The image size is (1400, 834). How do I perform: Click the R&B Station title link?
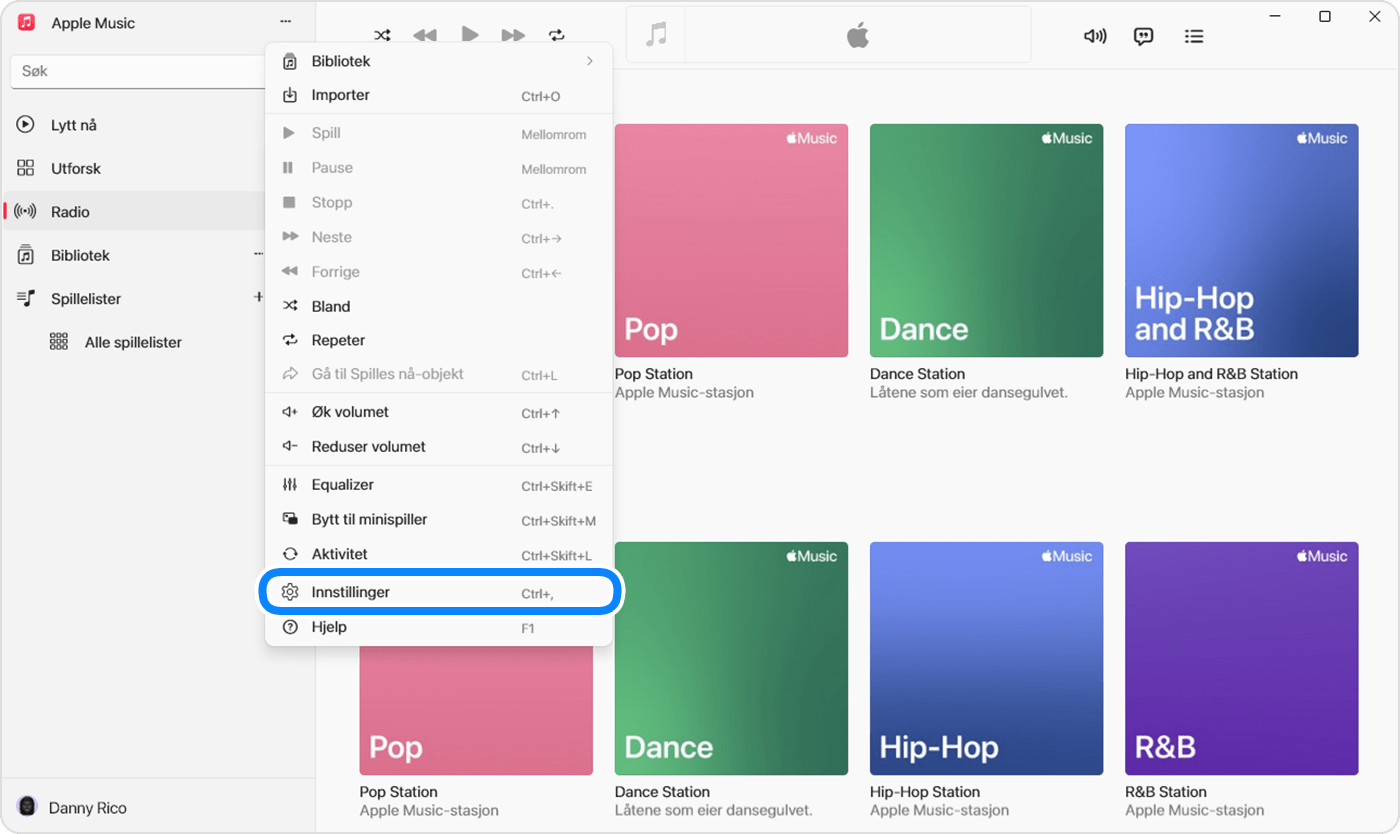pyautogui.click(x=1166, y=792)
